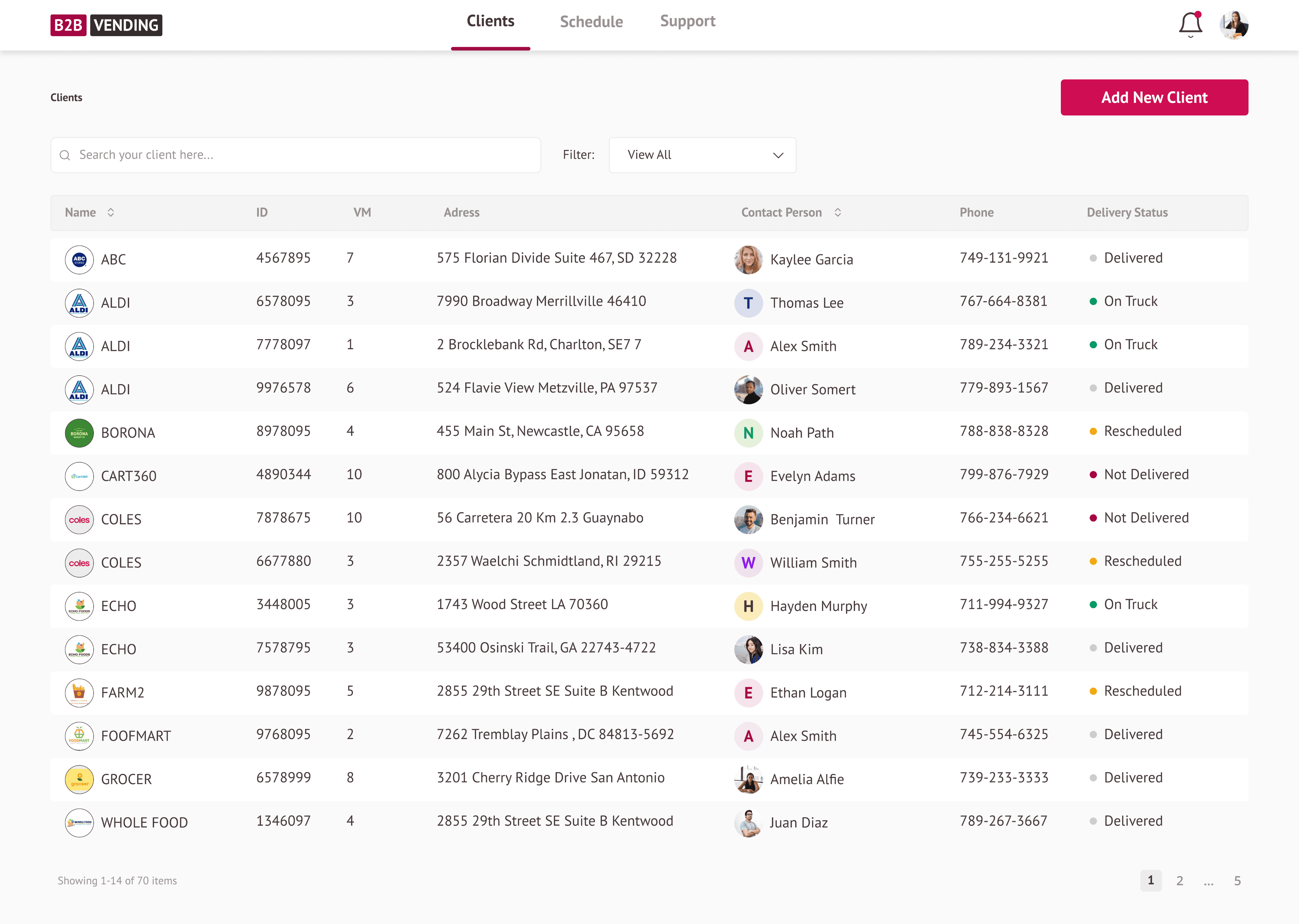Click address 1743 Wood Street LA 70360

coord(522,604)
